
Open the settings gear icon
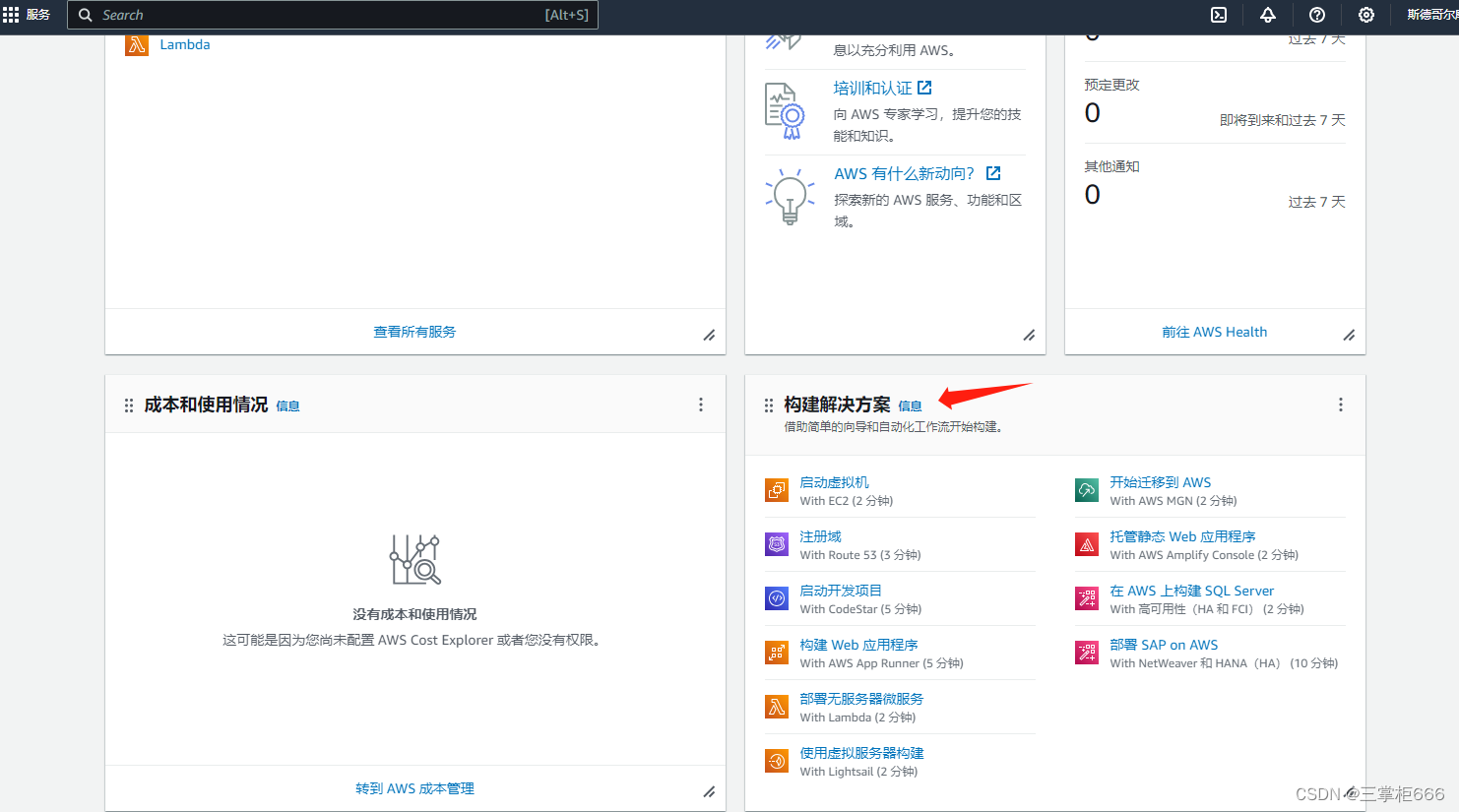(x=1366, y=15)
